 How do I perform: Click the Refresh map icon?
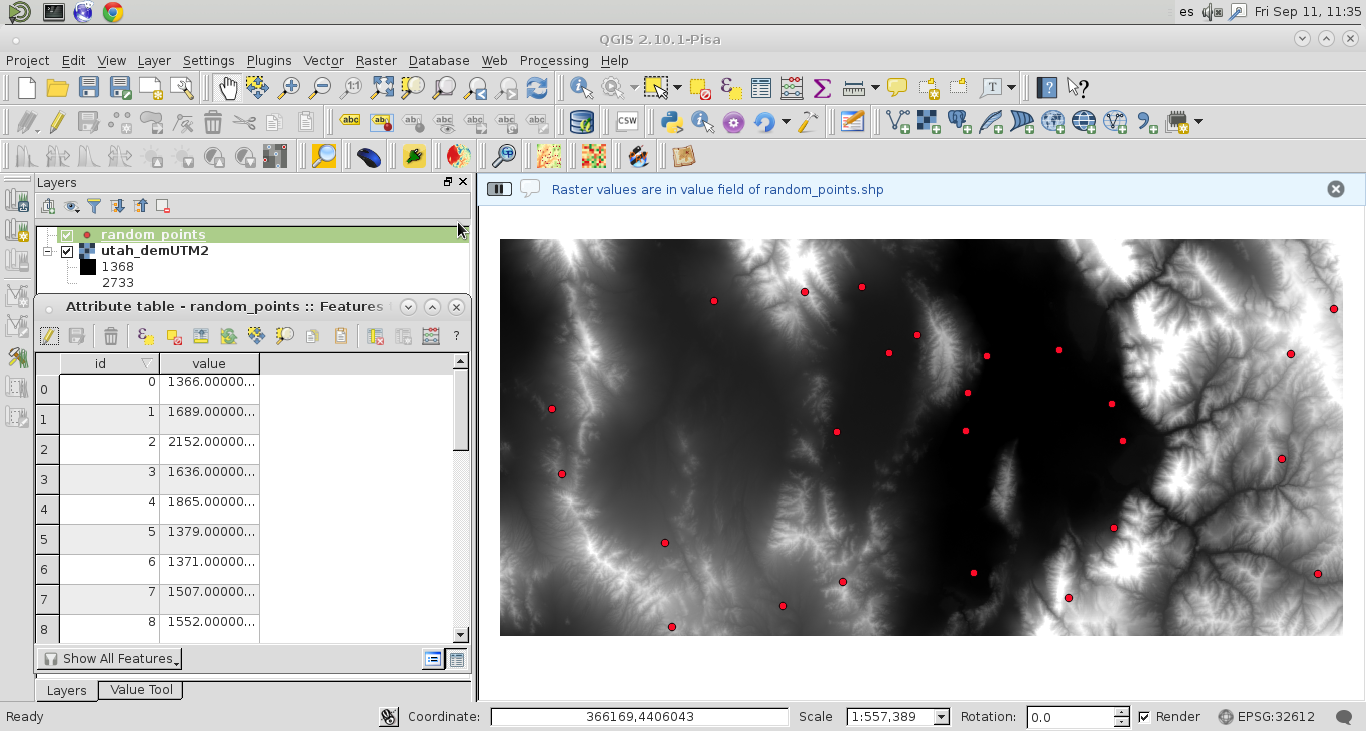coord(537,88)
